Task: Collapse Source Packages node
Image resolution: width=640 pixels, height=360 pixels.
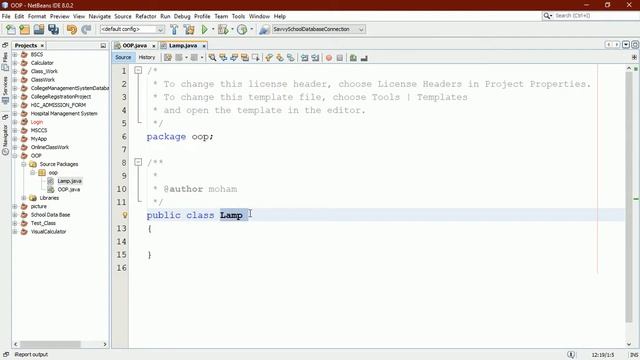Action: tap(24, 164)
